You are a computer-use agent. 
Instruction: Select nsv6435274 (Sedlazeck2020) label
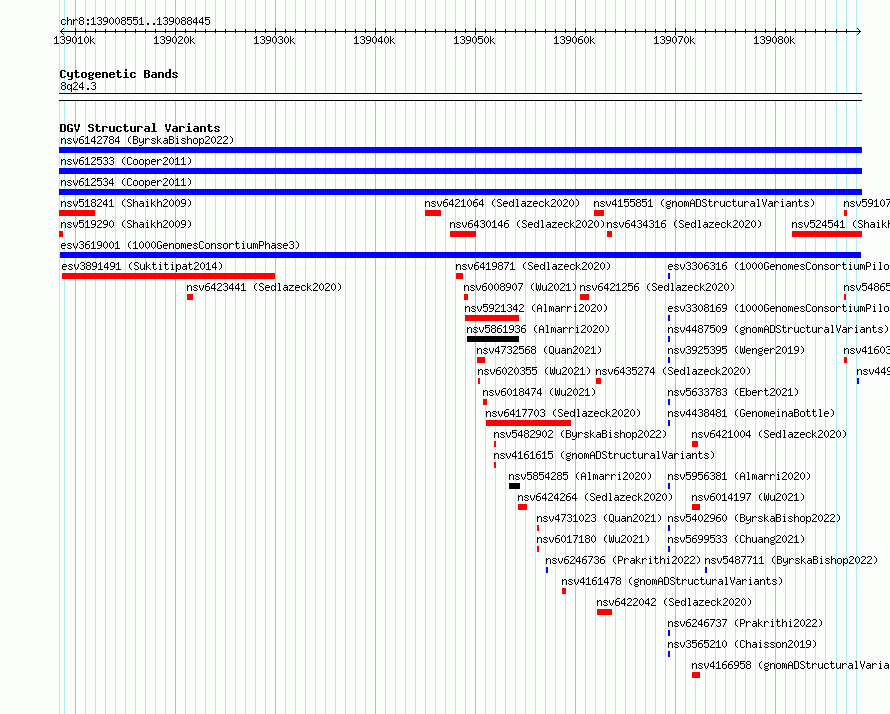(673, 371)
